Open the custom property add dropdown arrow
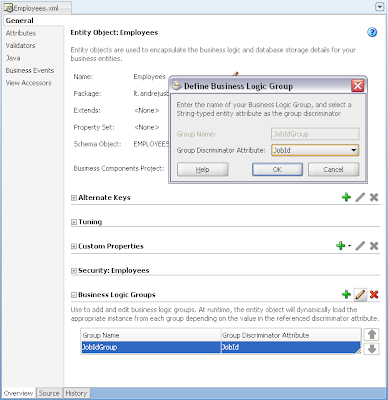The image size is (388, 400). (349, 246)
